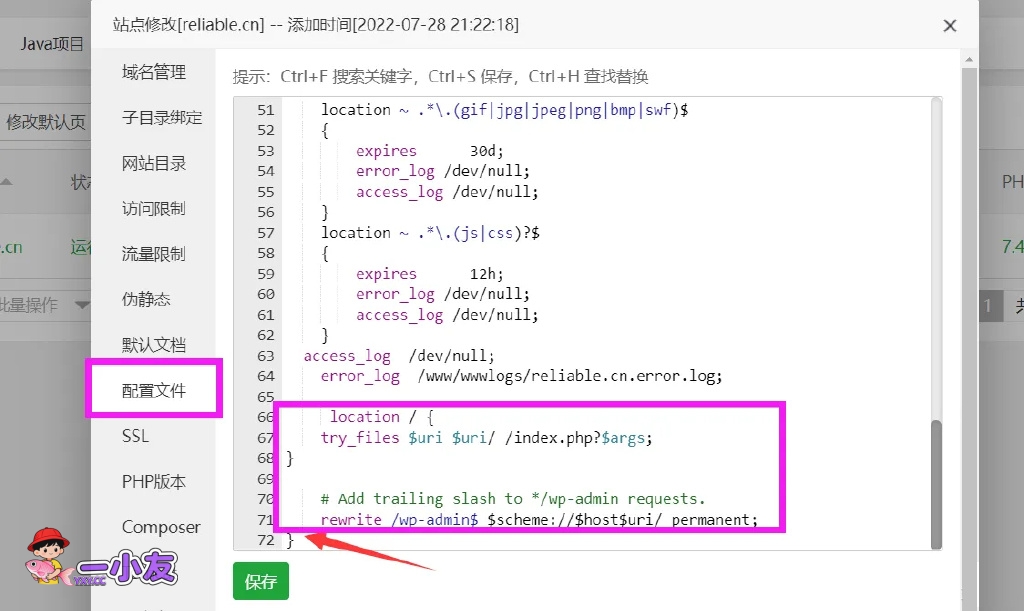Click the green 保存 button
This screenshot has width=1024, height=611.
coord(260,581)
